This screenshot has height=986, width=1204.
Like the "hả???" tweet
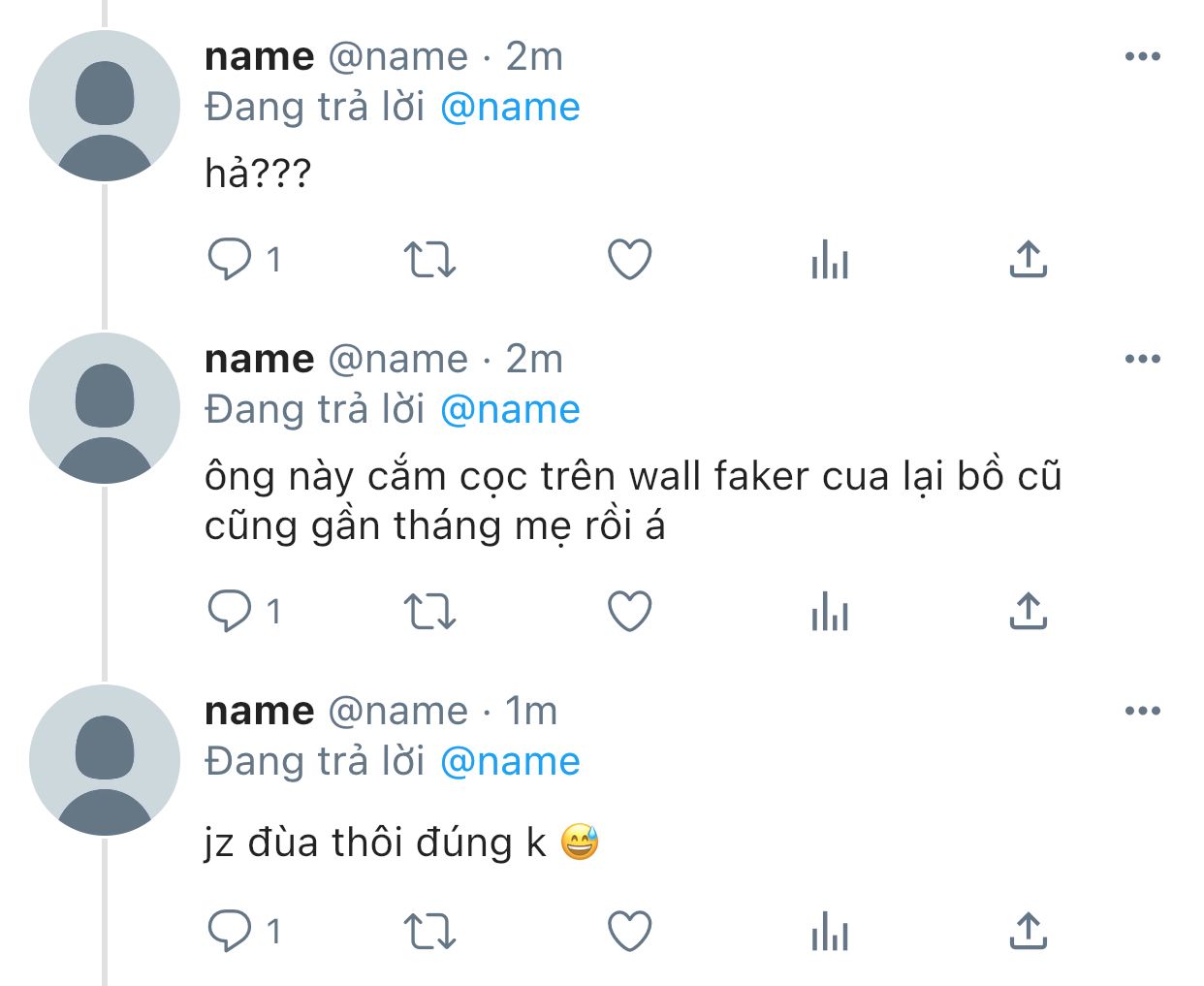(629, 260)
